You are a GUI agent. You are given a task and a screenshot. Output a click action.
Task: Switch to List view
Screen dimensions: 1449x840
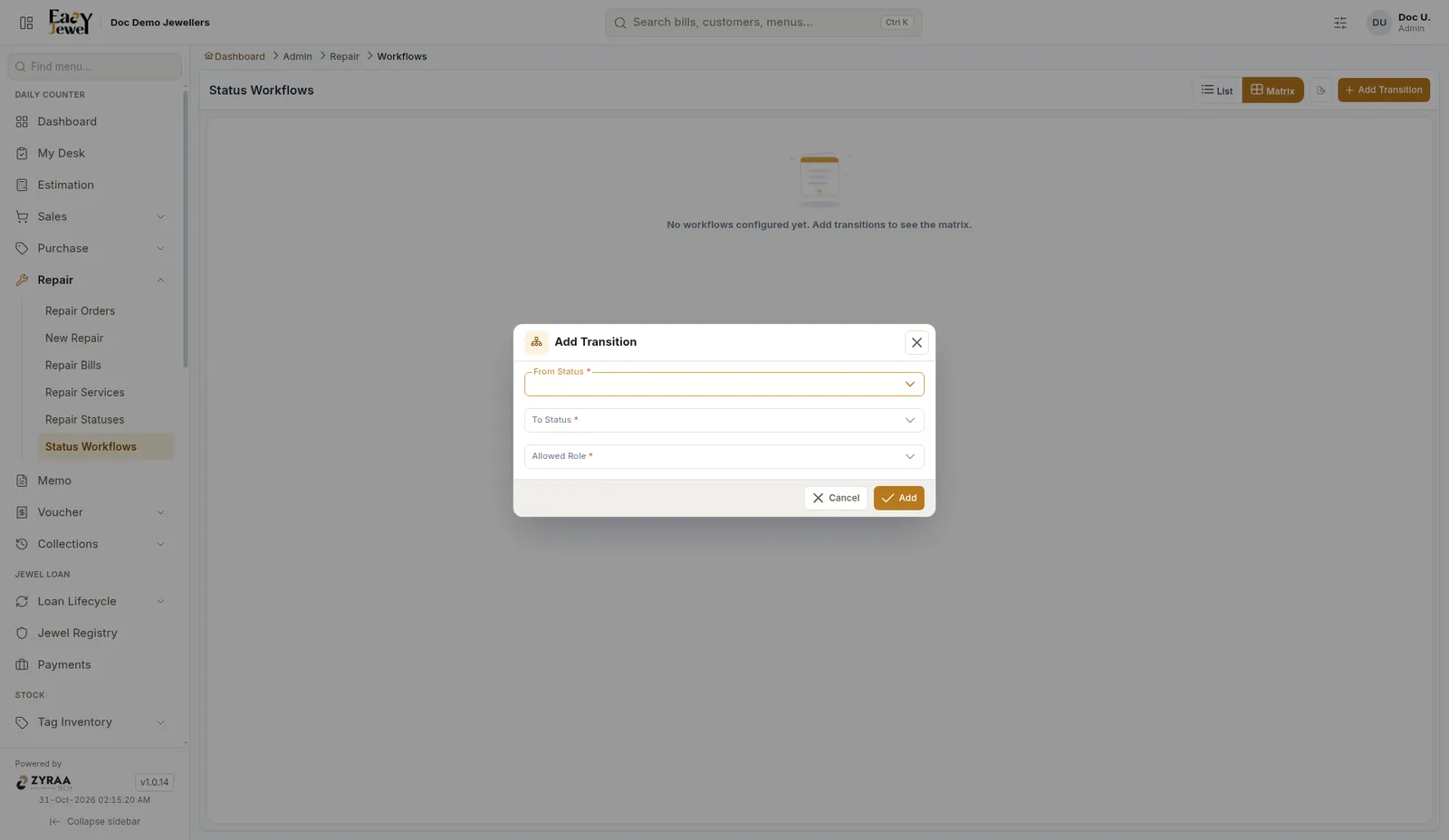1216,91
